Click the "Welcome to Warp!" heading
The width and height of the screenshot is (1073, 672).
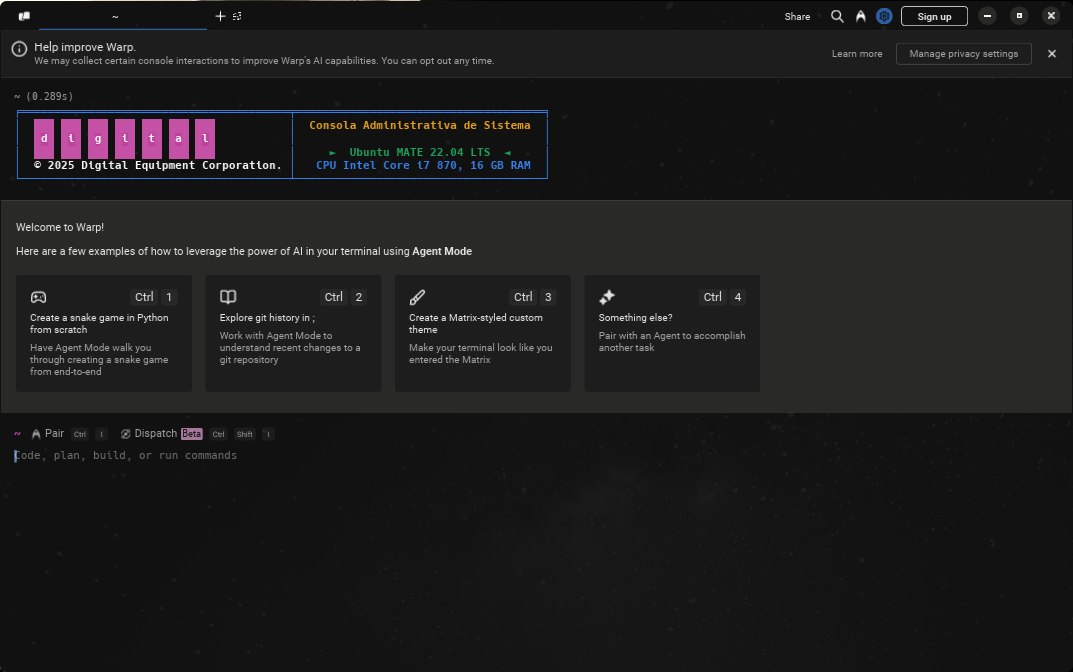60,227
